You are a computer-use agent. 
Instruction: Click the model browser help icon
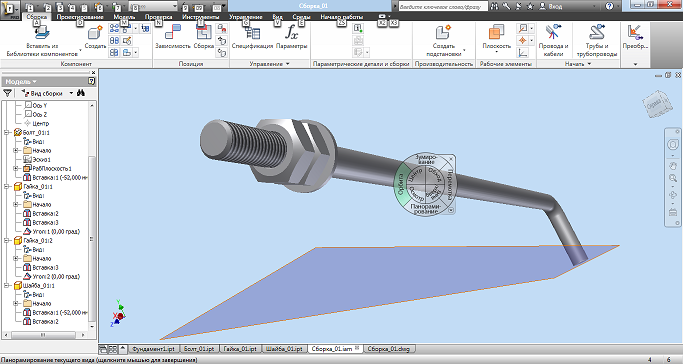[x=91, y=81]
